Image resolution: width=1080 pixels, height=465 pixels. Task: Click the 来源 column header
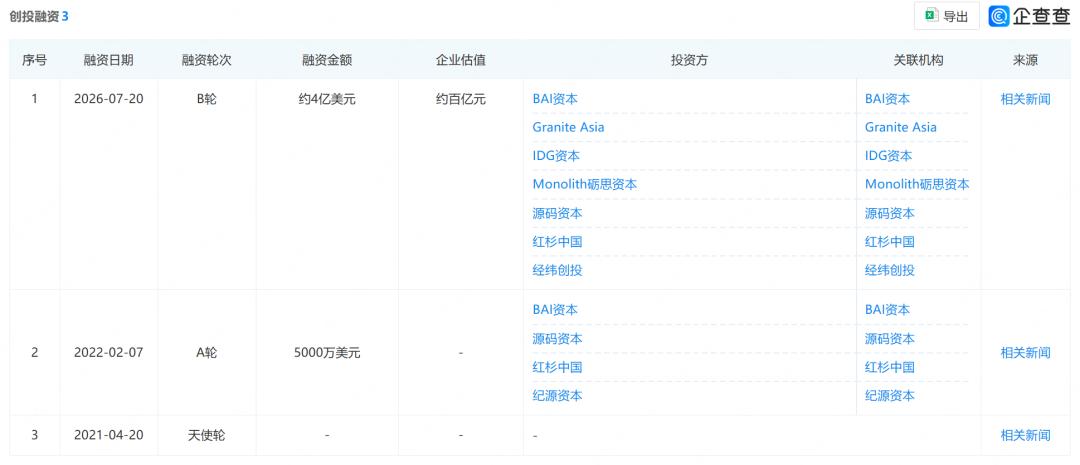(x=1026, y=60)
